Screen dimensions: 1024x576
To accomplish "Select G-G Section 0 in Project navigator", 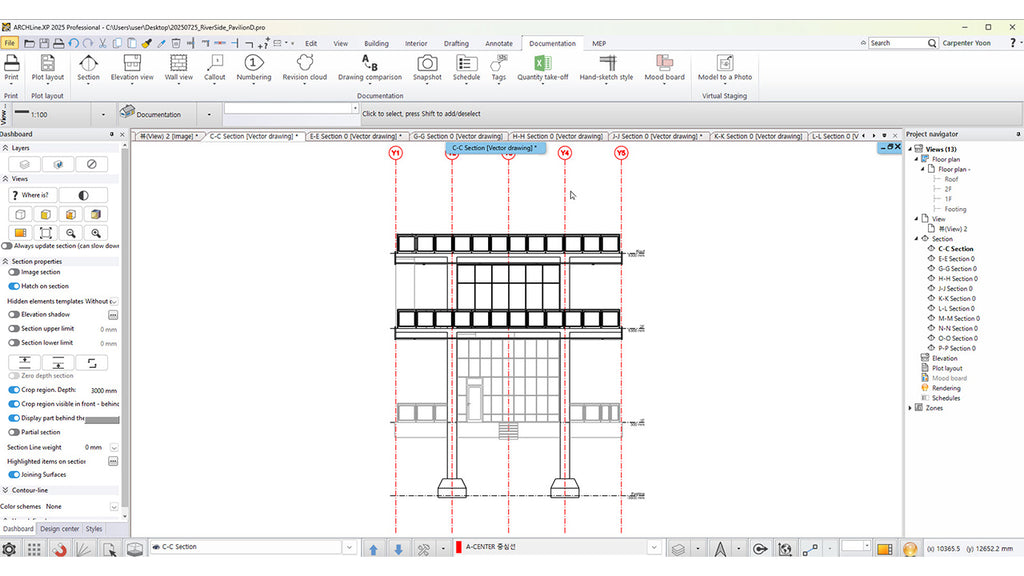I will (x=957, y=269).
